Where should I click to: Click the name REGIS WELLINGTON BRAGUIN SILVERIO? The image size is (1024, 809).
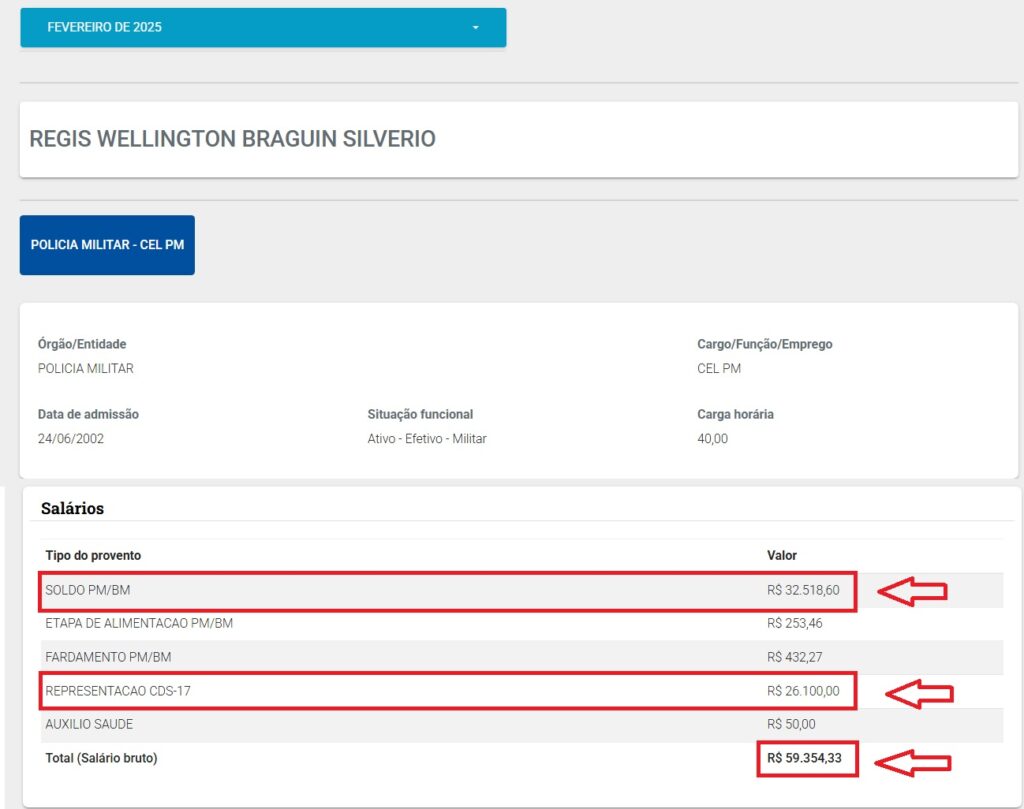[x=233, y=139]
